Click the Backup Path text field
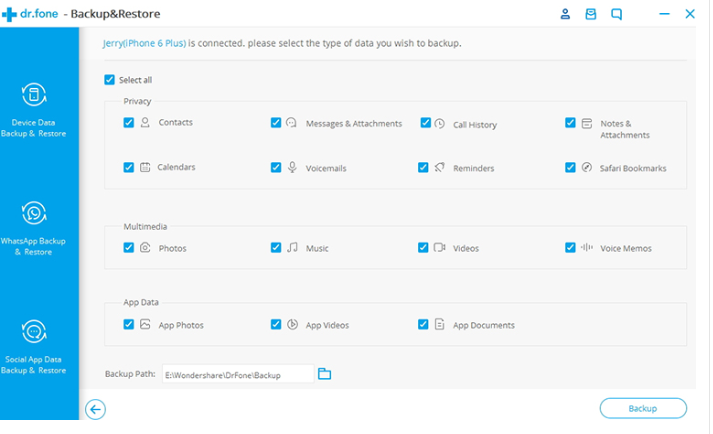Viewport: 713px width, 434px height. (x=237, y=375)
